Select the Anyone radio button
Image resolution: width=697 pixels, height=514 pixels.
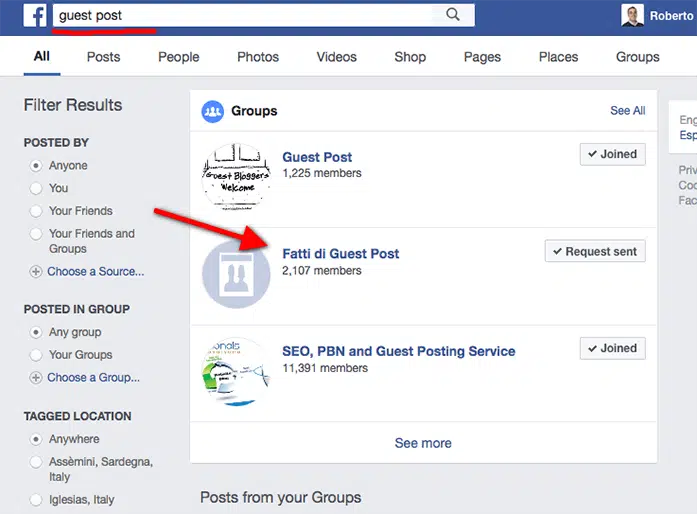click(x=36, y=166)
